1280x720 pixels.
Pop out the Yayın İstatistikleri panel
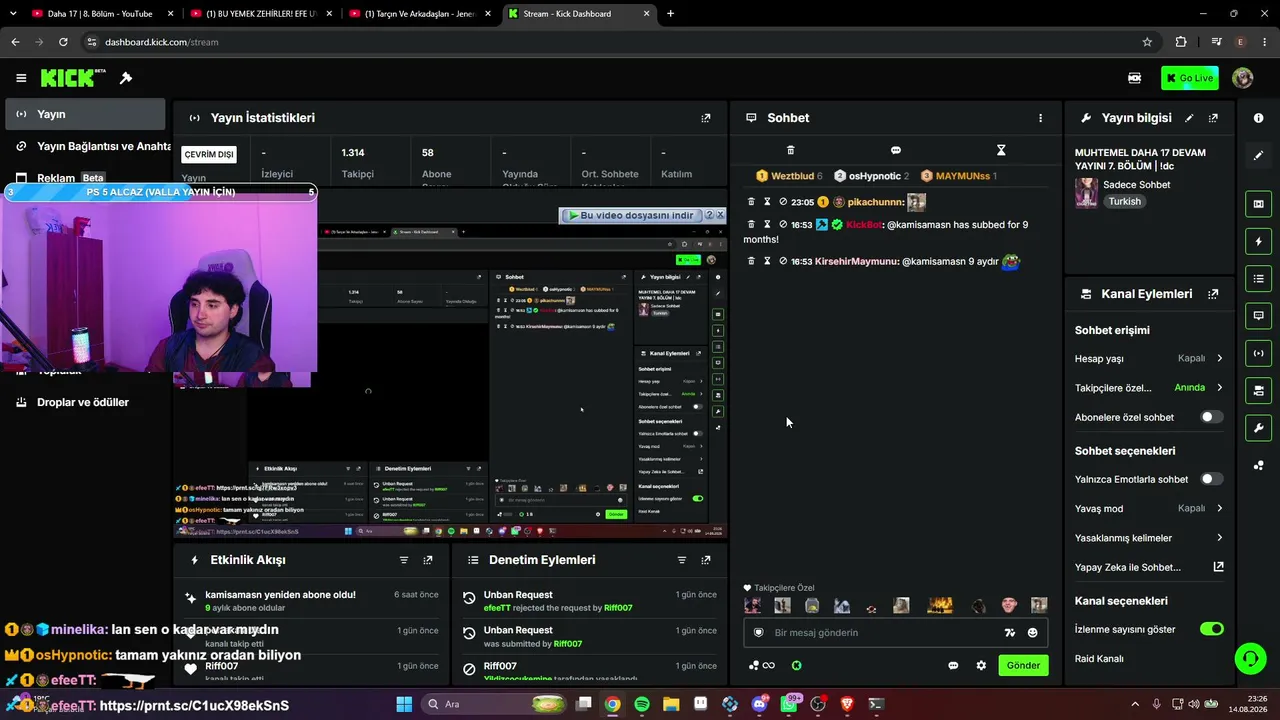[706, 118]
